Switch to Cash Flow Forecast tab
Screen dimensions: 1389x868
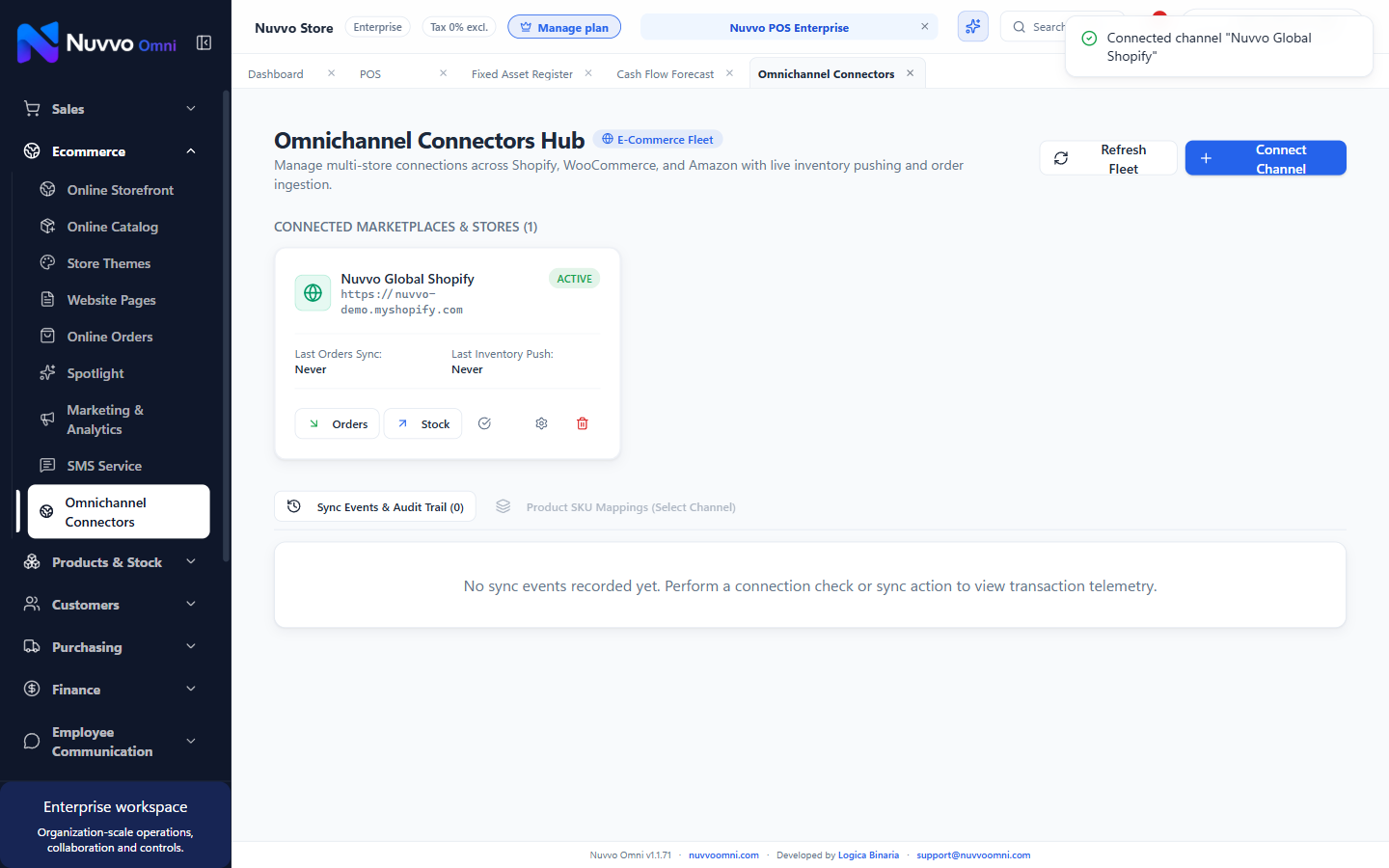(666, 74)
